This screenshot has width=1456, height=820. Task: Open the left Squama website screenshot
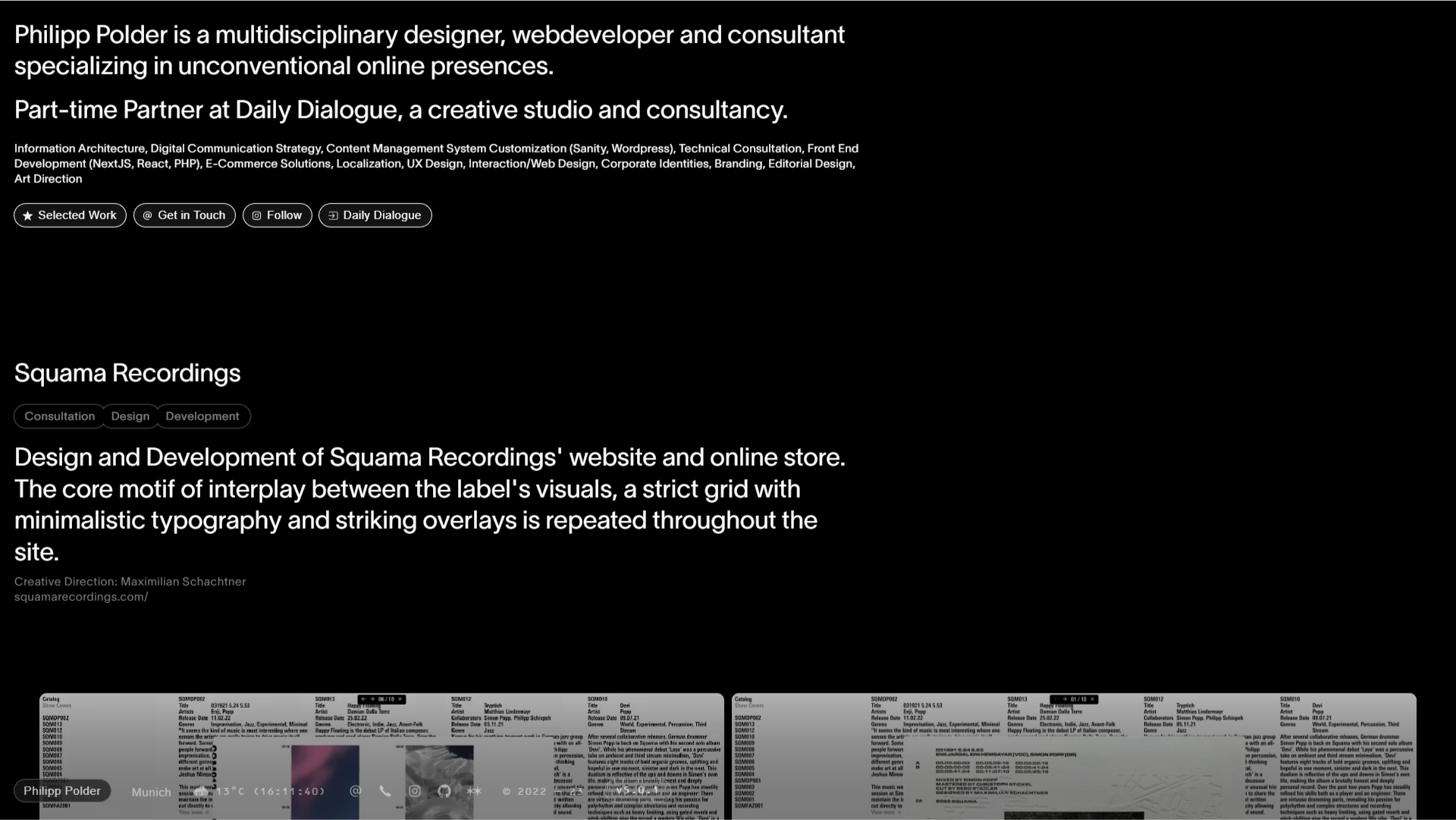point(382,756)
